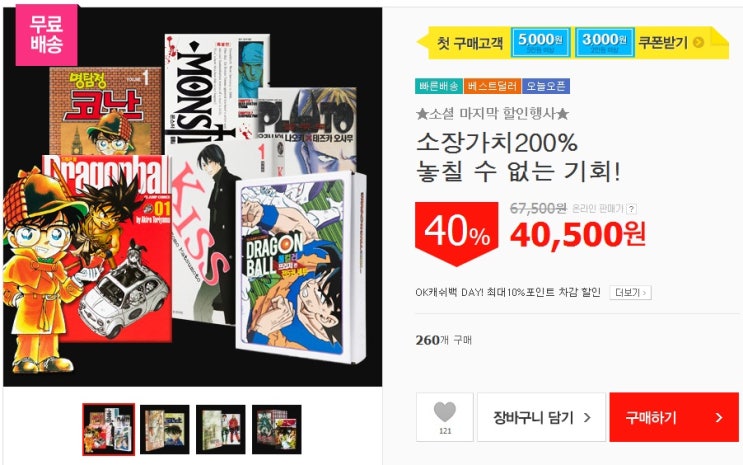
Task: Click the heart wishlist icon
Action: point(444,411)
